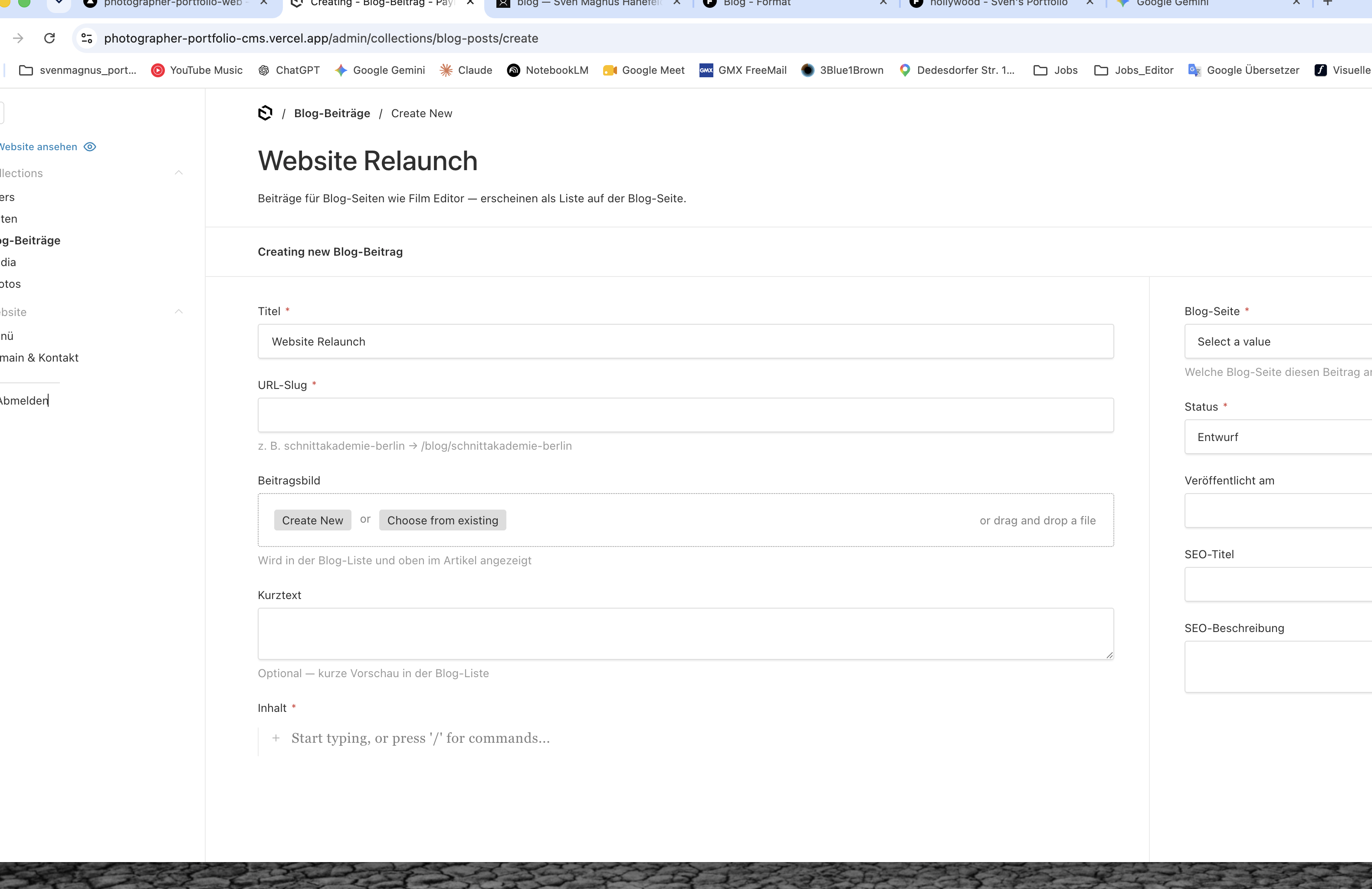Focus the Veröffentlicht am date field

[x=1278, y=511]
